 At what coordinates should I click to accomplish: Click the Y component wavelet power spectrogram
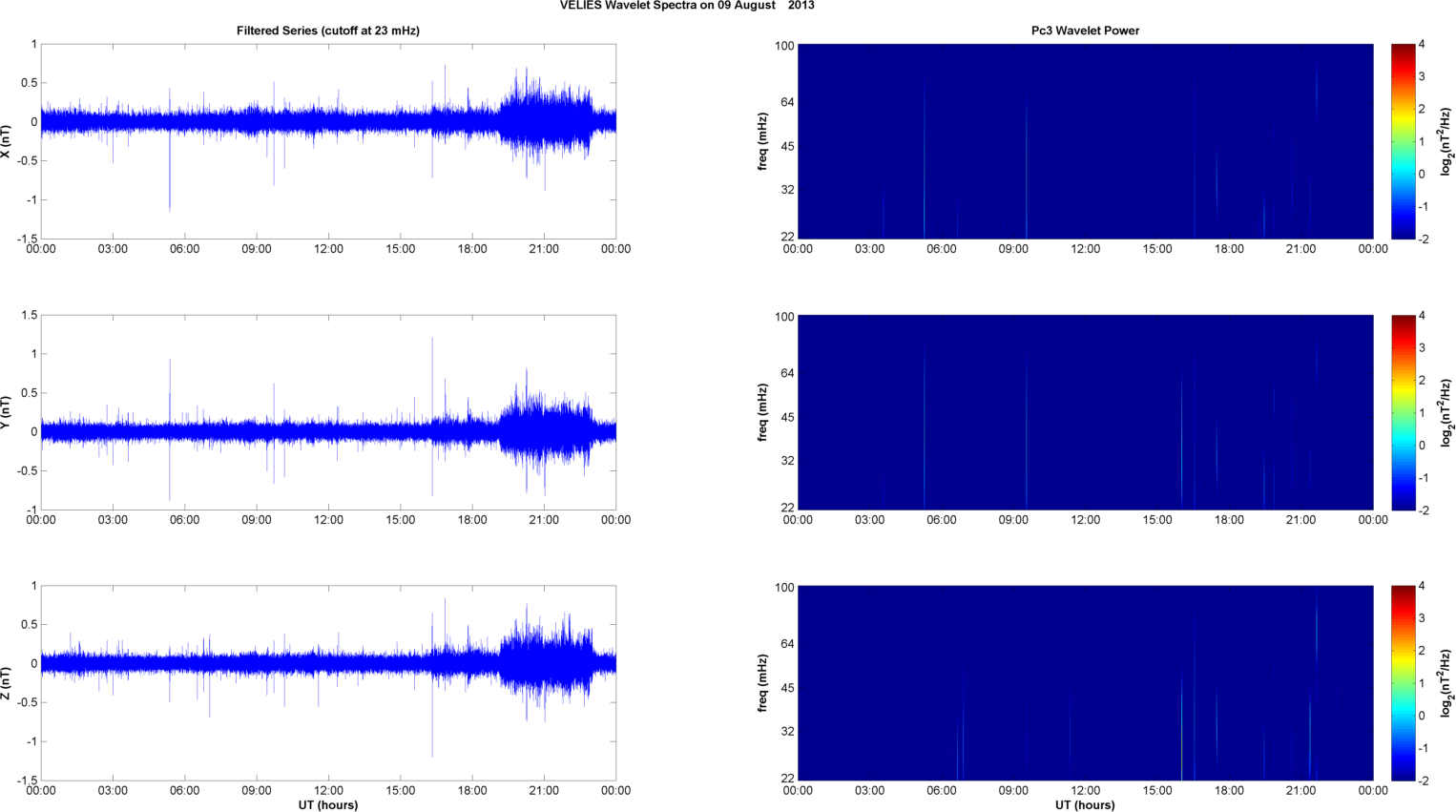(1085, 412)
